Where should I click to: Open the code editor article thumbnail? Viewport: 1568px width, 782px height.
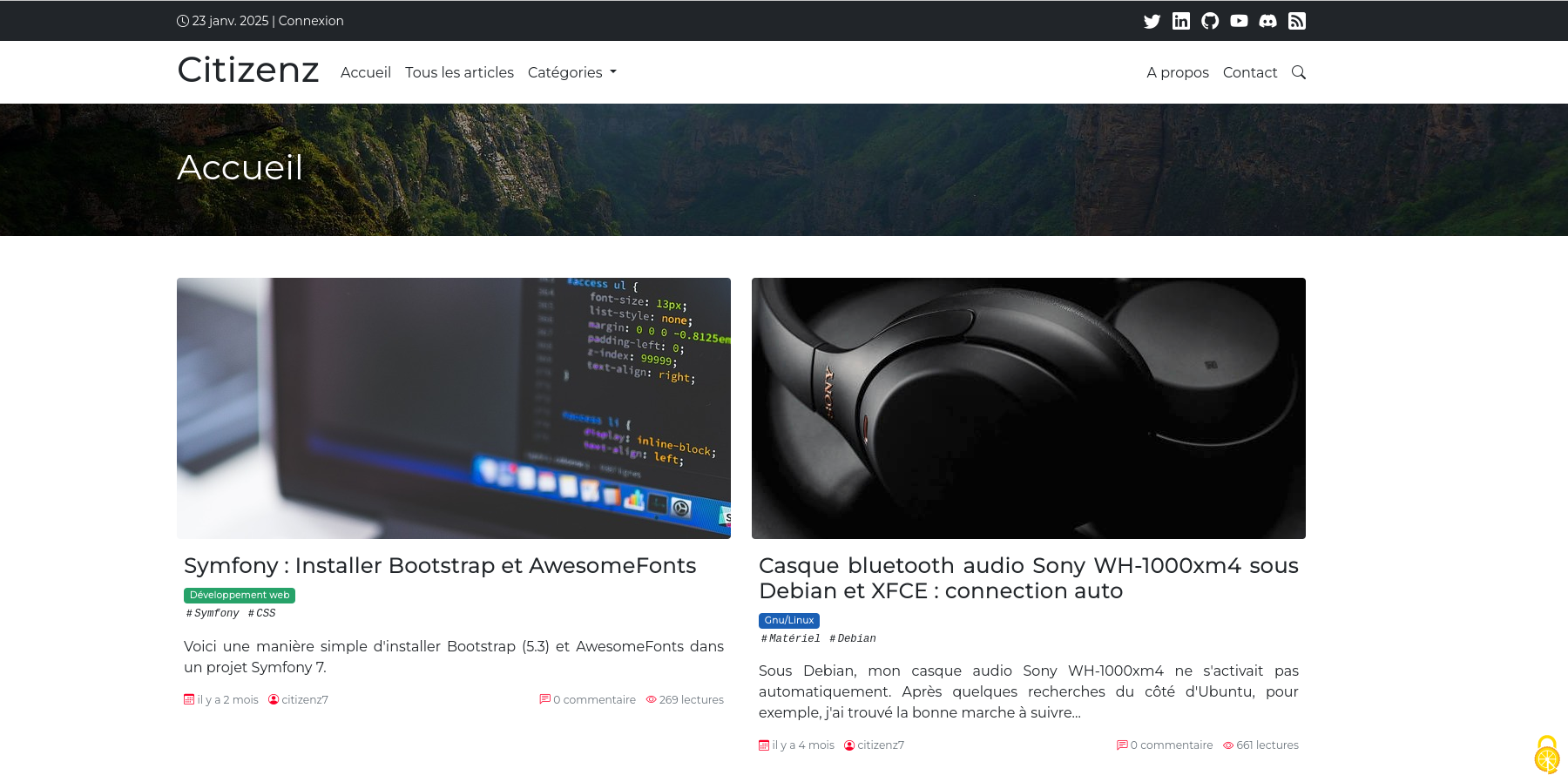tap(454, 408)
